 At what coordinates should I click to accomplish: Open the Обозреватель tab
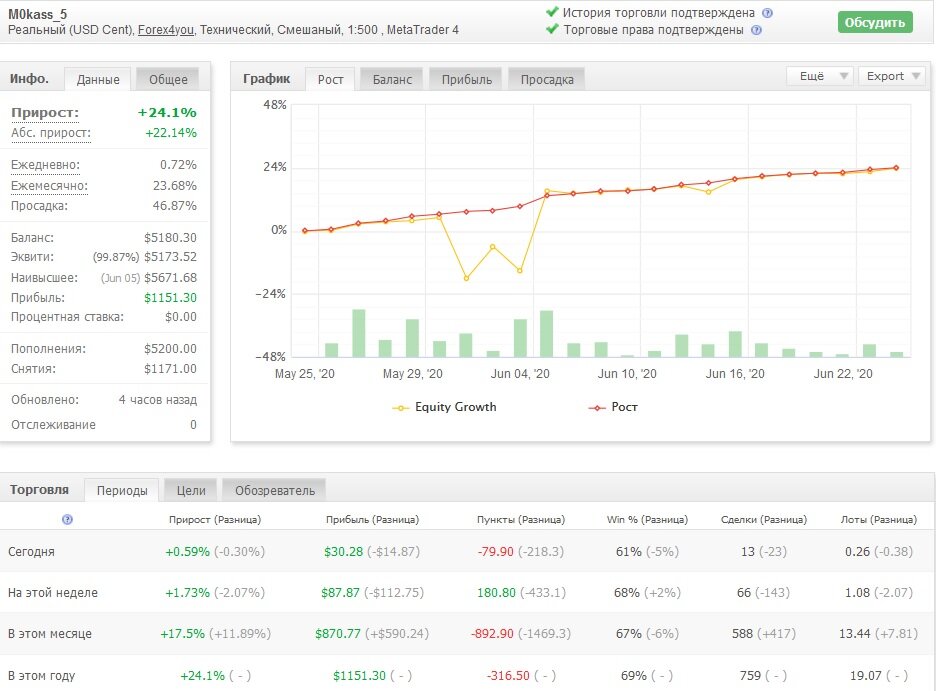(275, 491)
